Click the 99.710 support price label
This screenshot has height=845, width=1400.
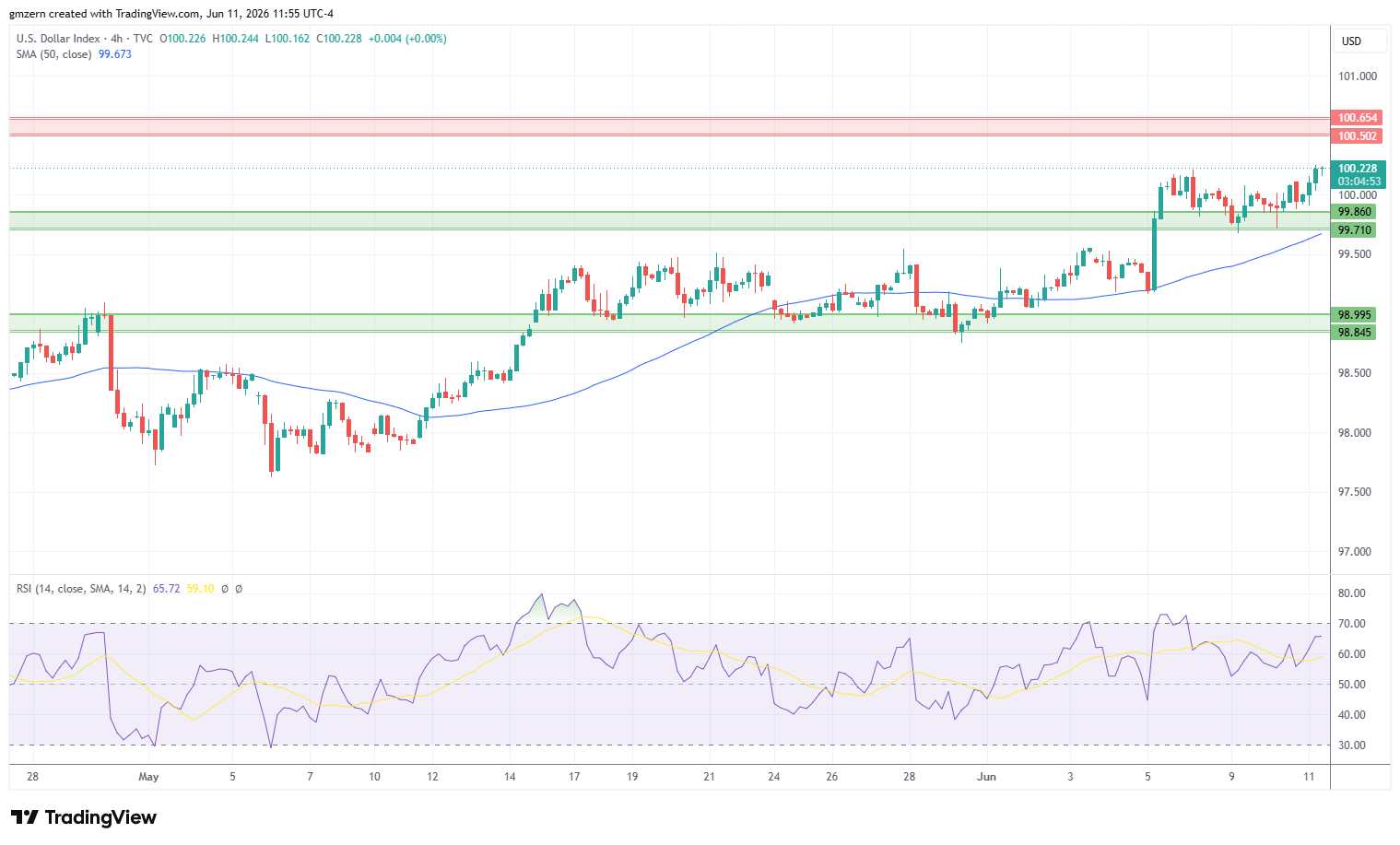tap(1355, 230)
